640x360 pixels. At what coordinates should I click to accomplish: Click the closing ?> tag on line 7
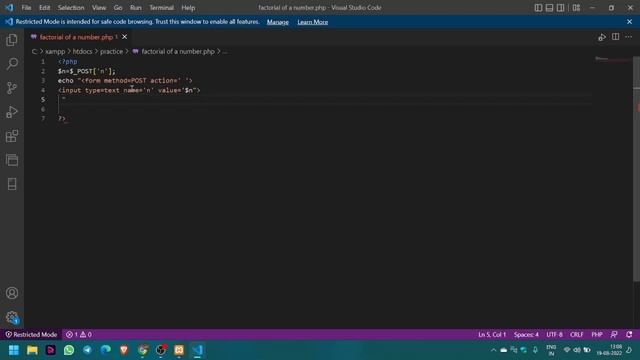[62, 118]
